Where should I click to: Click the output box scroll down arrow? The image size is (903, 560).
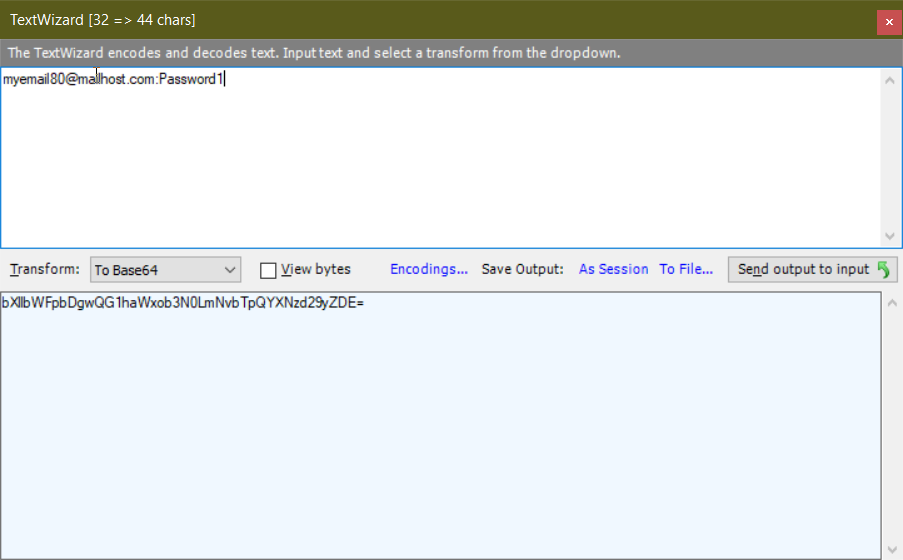(892, 550)
